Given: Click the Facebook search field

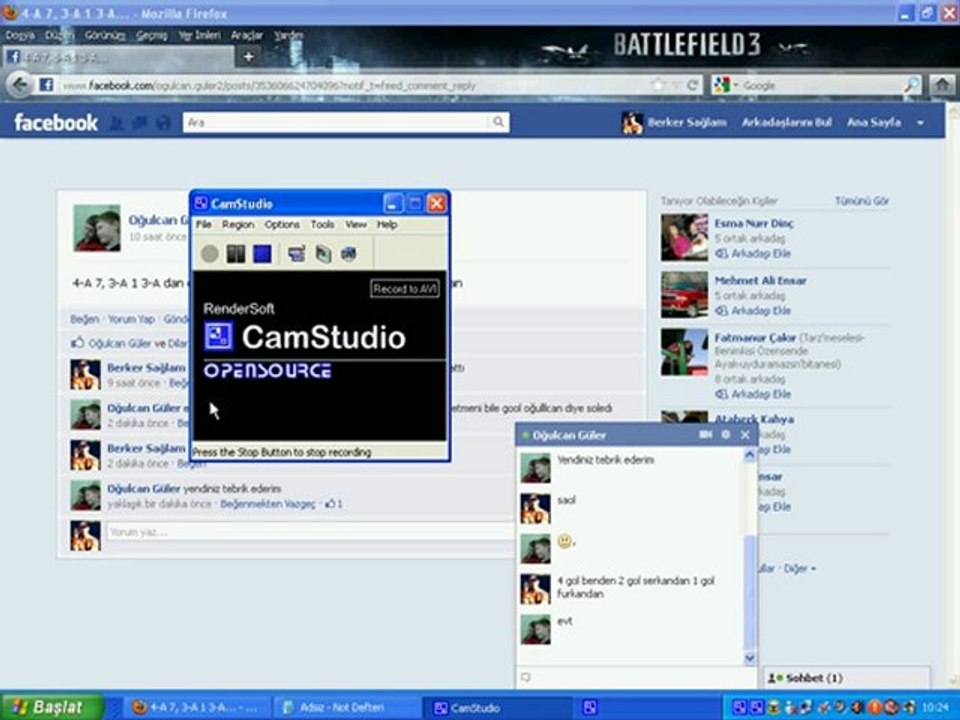Looking at the screenshot, I should coord(337,122).
